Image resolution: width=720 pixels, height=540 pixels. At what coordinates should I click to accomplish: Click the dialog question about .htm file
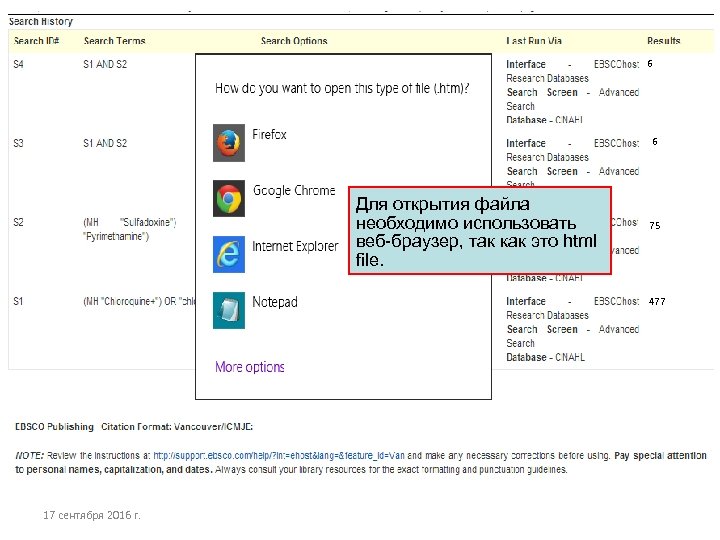click(342, 88)
